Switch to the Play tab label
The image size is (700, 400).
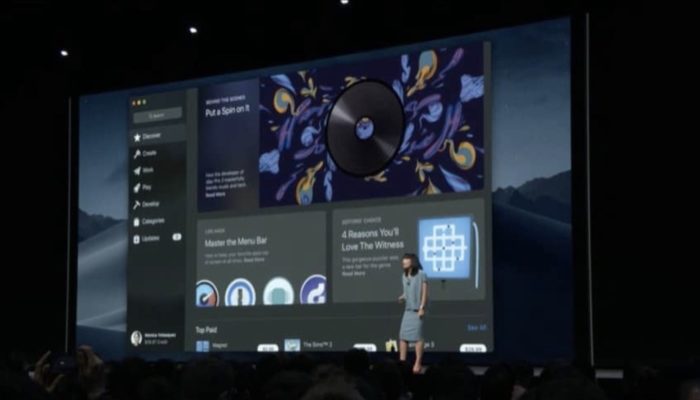[147, 187]
